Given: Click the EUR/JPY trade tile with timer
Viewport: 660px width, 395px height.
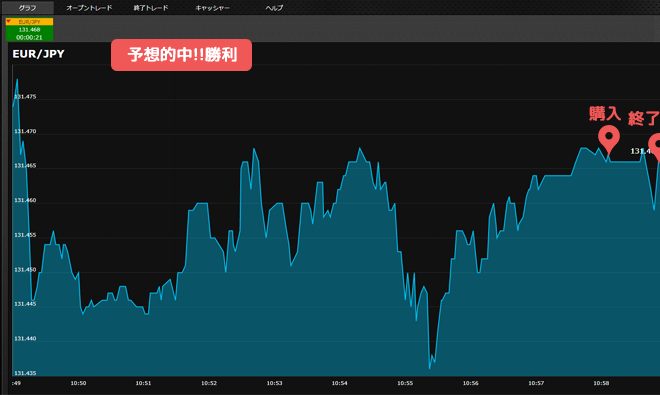Looking at the screenshot, I should [x=29, y=29].
